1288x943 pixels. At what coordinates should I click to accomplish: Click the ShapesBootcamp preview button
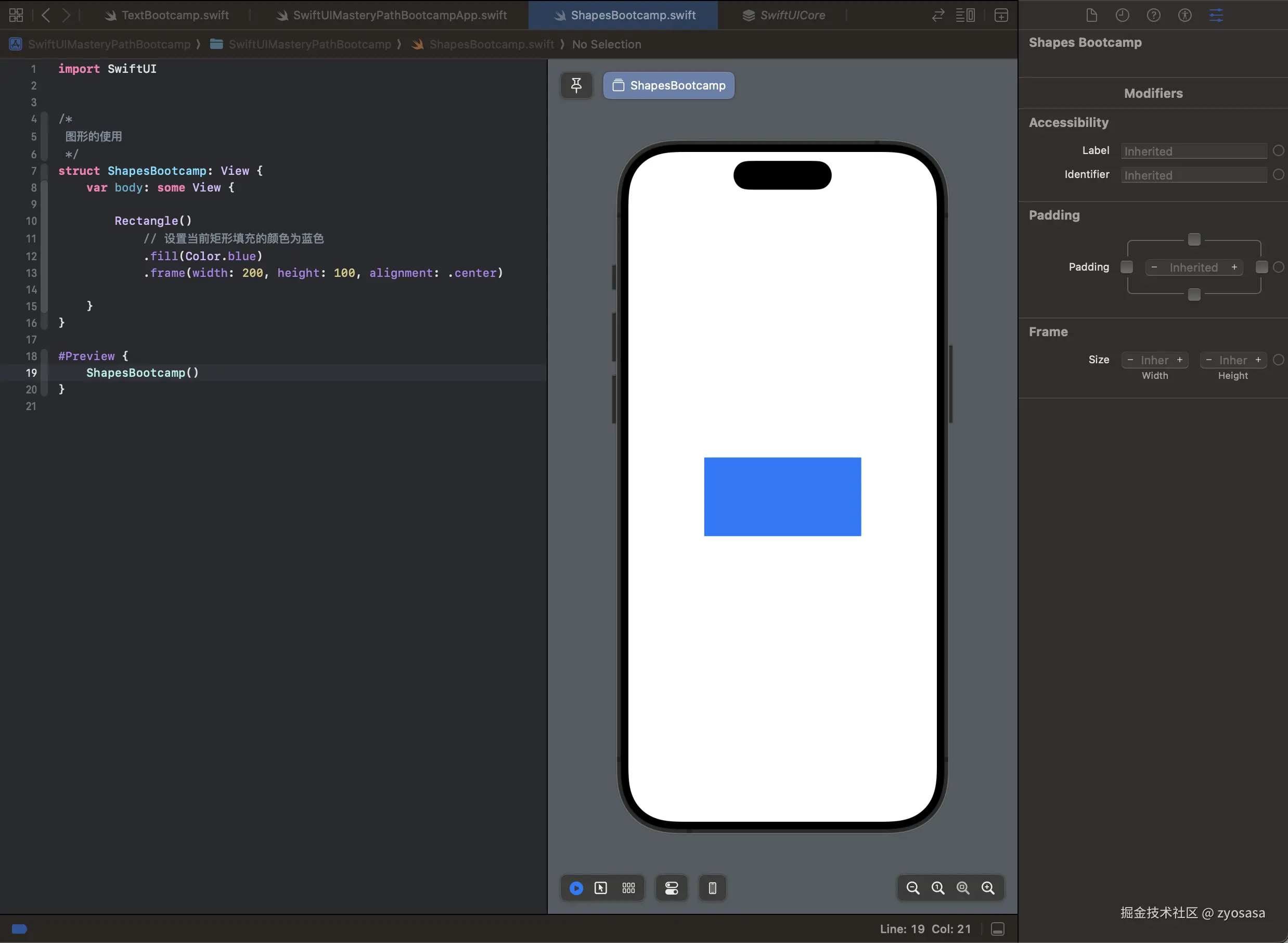(x=668, y=86)
